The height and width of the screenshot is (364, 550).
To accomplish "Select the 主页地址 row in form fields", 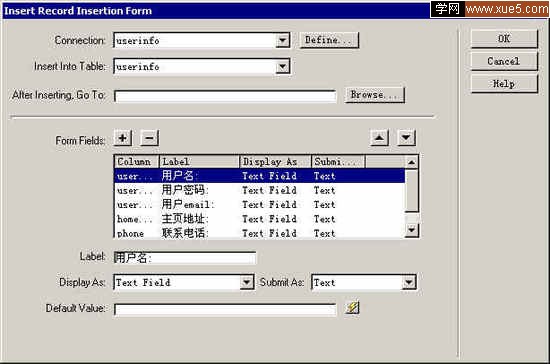I will [x=260, y=219].
